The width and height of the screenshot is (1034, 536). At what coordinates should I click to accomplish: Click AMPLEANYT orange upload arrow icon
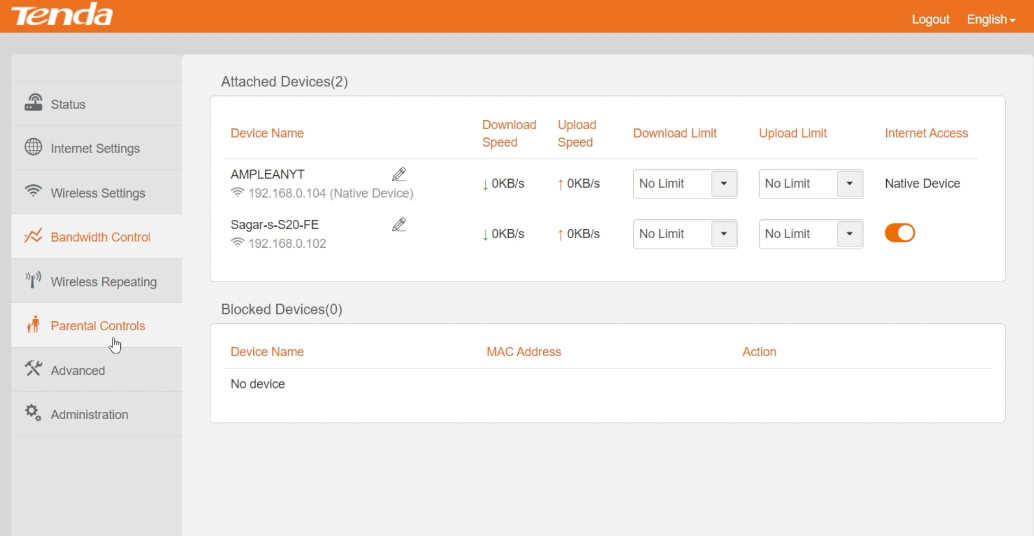coord(561,185)
